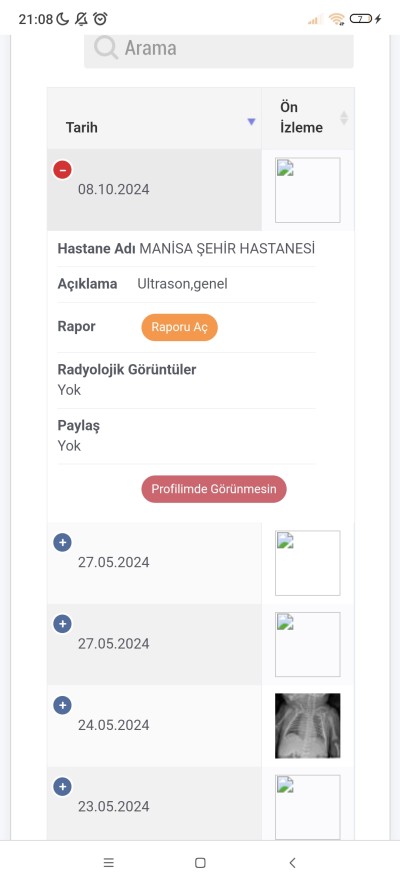Open the Raporu Aç button
Image resolution: width=400 pixels, height=888 pixels.
(x=179, y=327)
